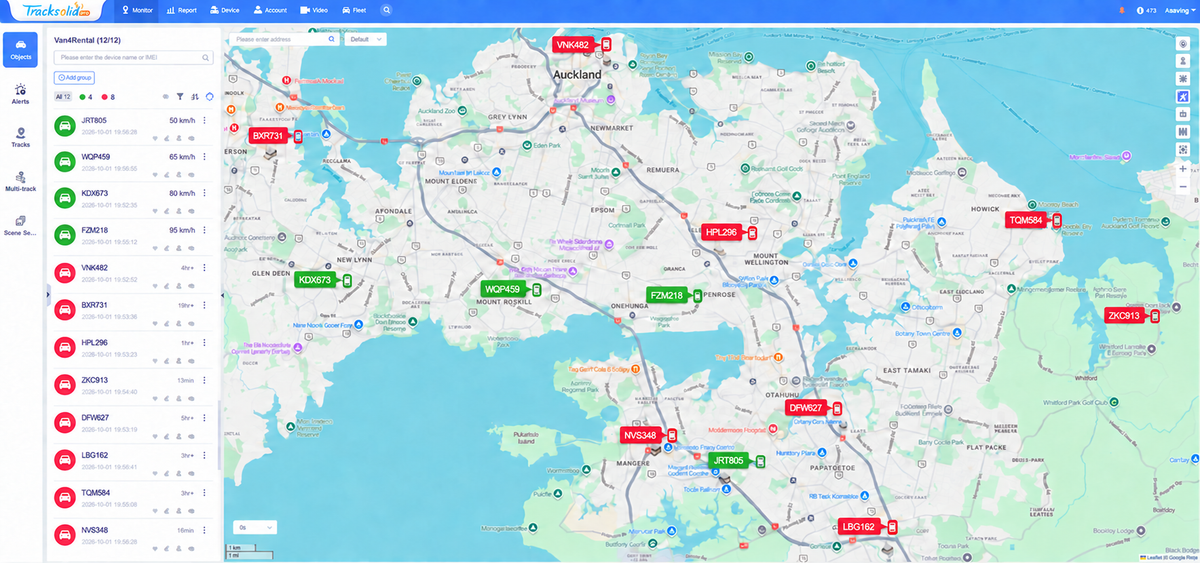1200x563 pixels.
Task: Open the Scene Se... sidebar item
Action: pyautogui.click(x=21, y=224)
